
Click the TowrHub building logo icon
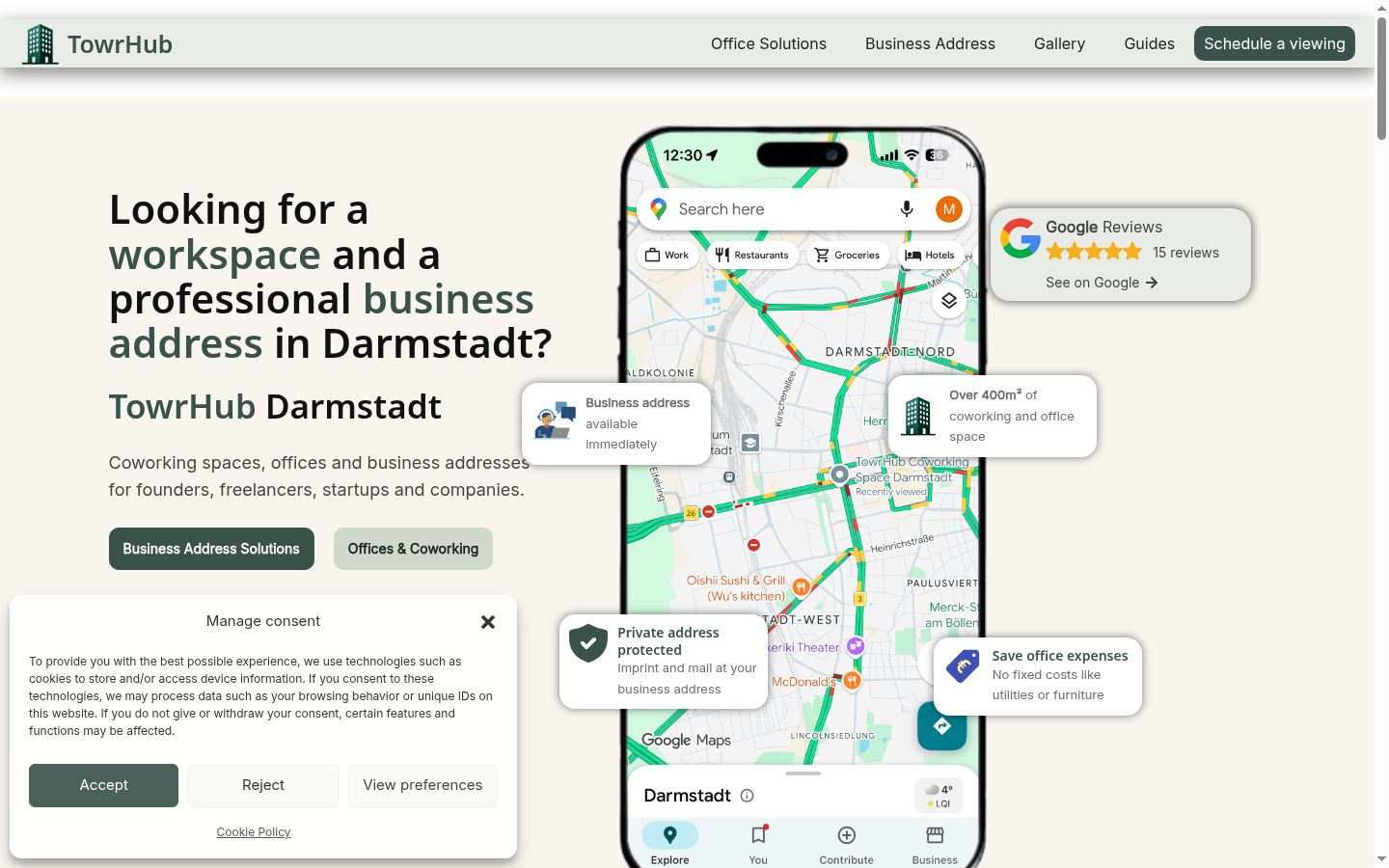[x=40, y=44]
